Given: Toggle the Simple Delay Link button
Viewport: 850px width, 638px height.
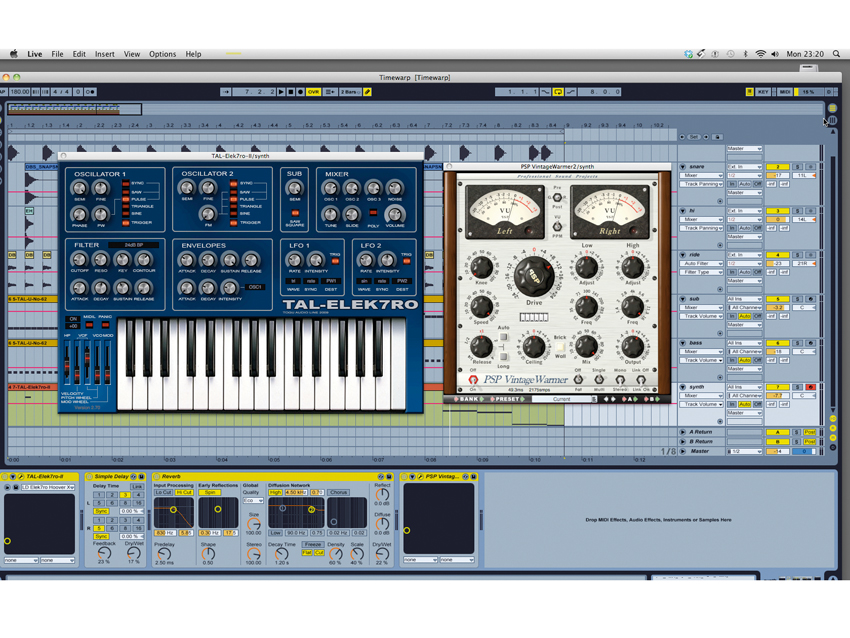Looking at the screenshot, I should pyautogui.click(x=137, y=486).
